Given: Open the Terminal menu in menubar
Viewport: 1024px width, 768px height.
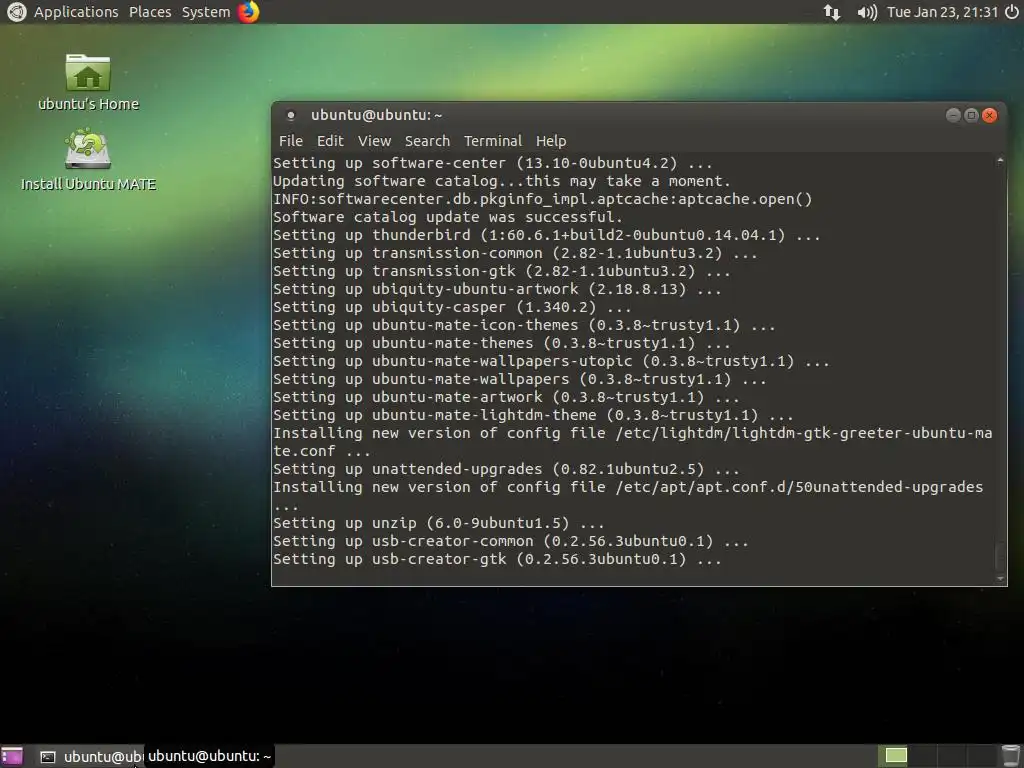Looking at the screenshot, I should (x=492, y=141).
